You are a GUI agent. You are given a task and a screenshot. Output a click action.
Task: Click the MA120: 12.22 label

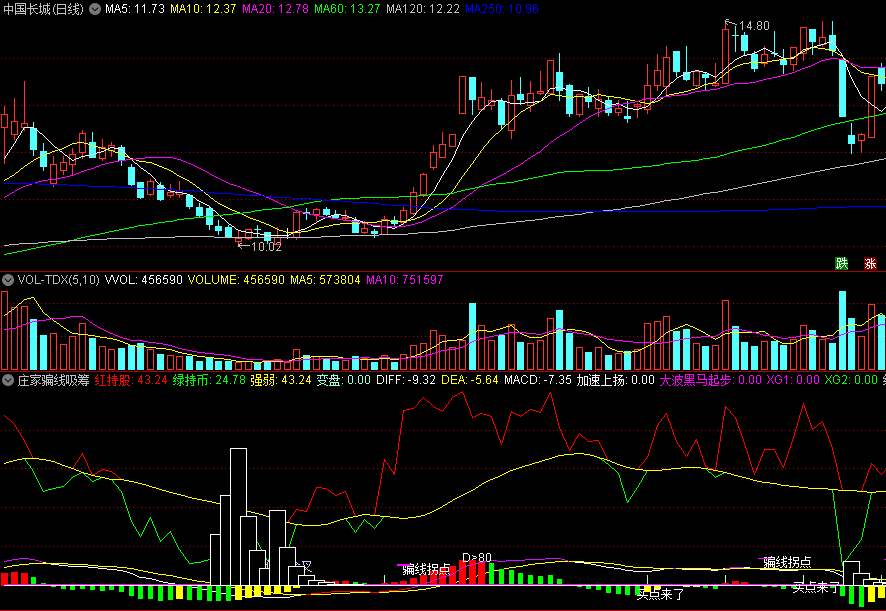[423, 9]
